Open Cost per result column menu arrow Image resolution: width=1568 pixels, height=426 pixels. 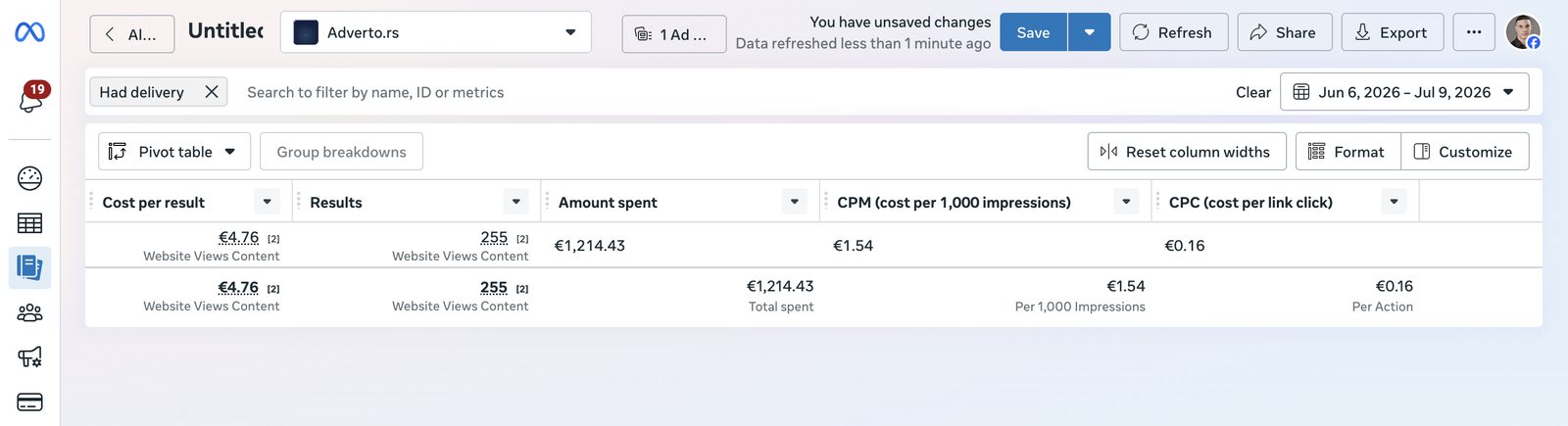(267, 202)
